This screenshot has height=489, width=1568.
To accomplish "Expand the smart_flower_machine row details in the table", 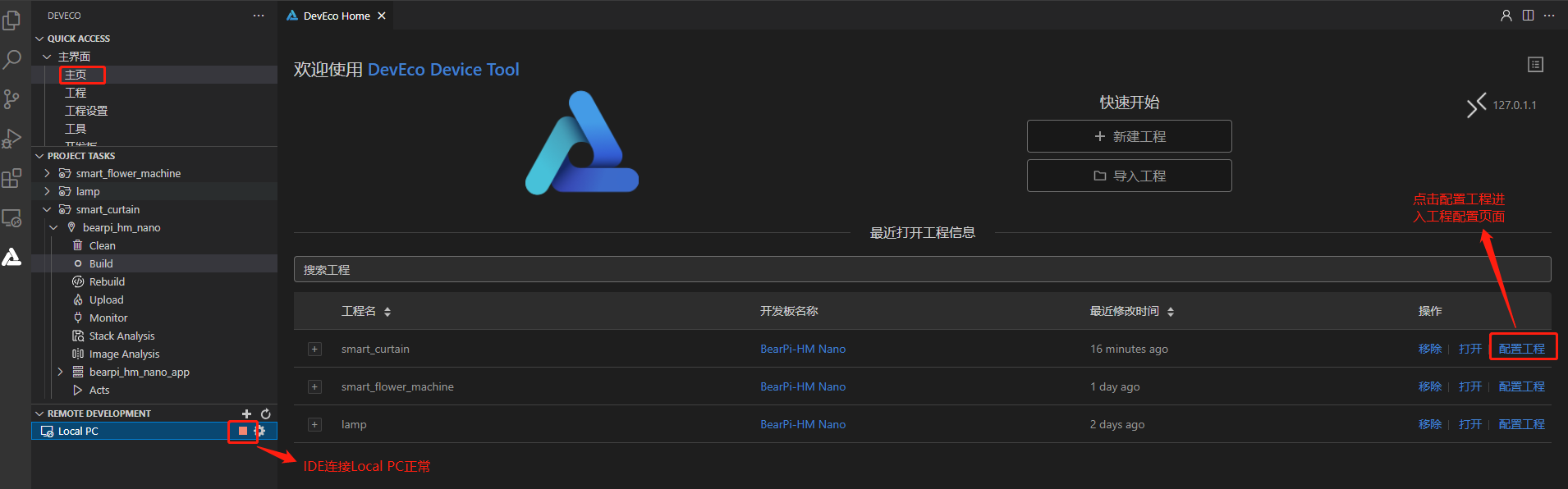I will [314, 386].
